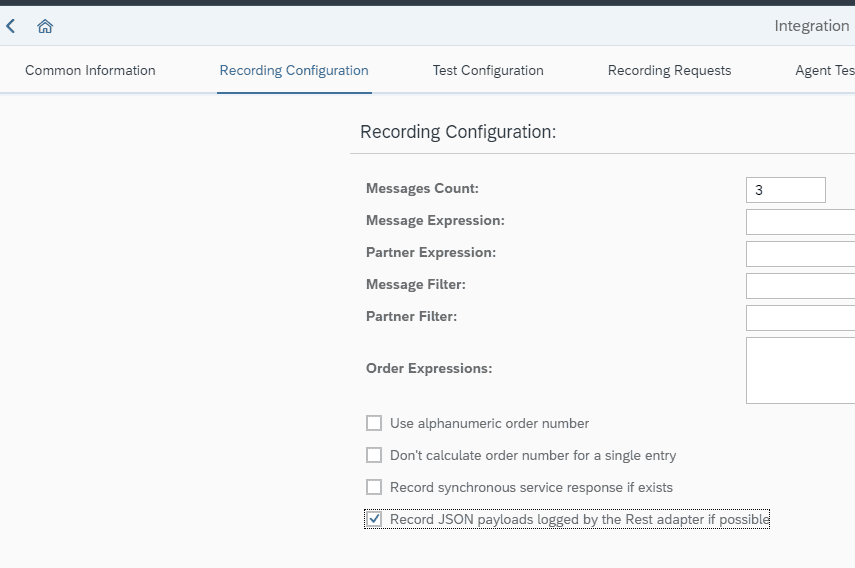
Task: Open the Agent Tests tab
Action: point(824,70)
